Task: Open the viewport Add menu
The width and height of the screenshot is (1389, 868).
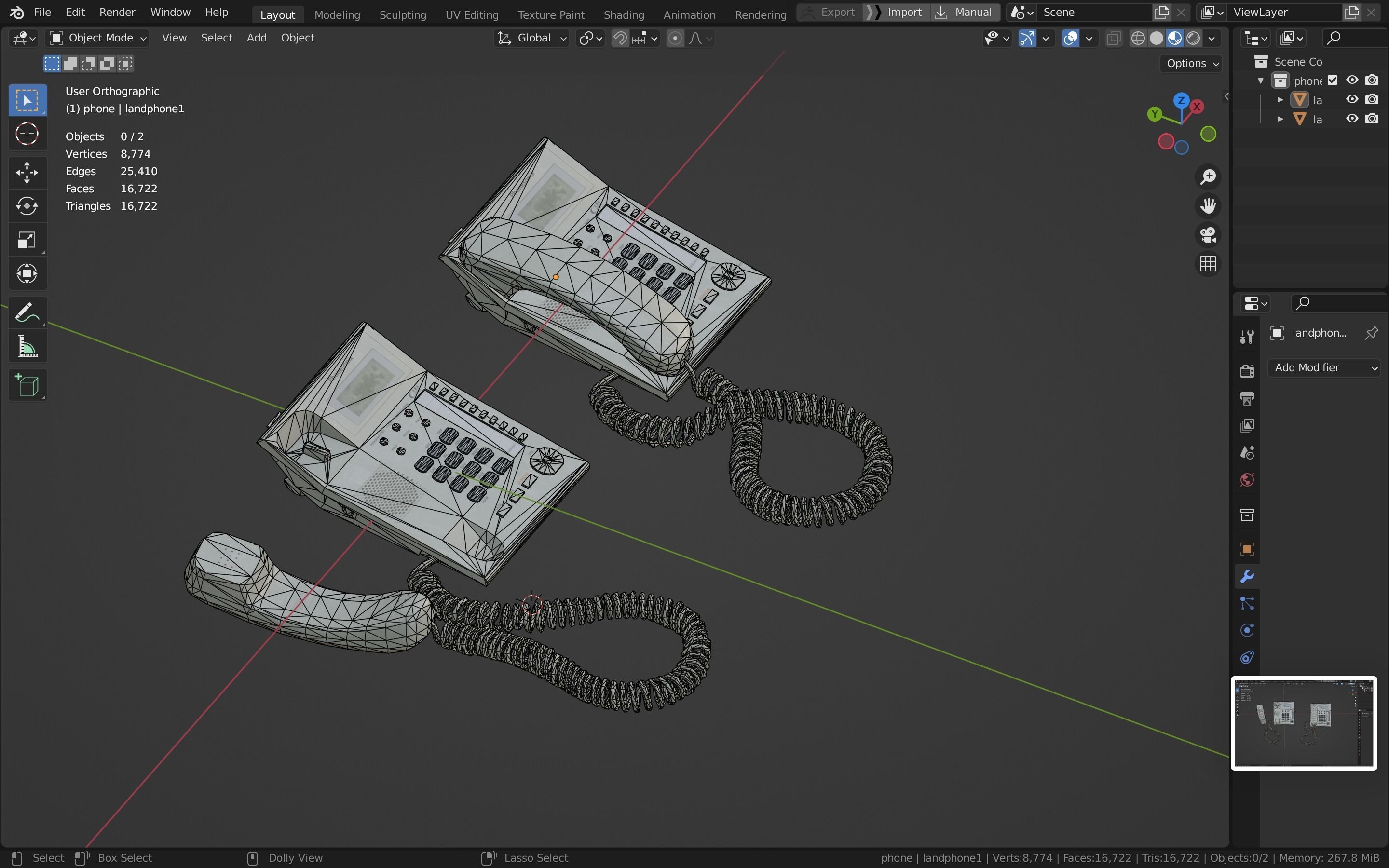Action: (257, 38)
